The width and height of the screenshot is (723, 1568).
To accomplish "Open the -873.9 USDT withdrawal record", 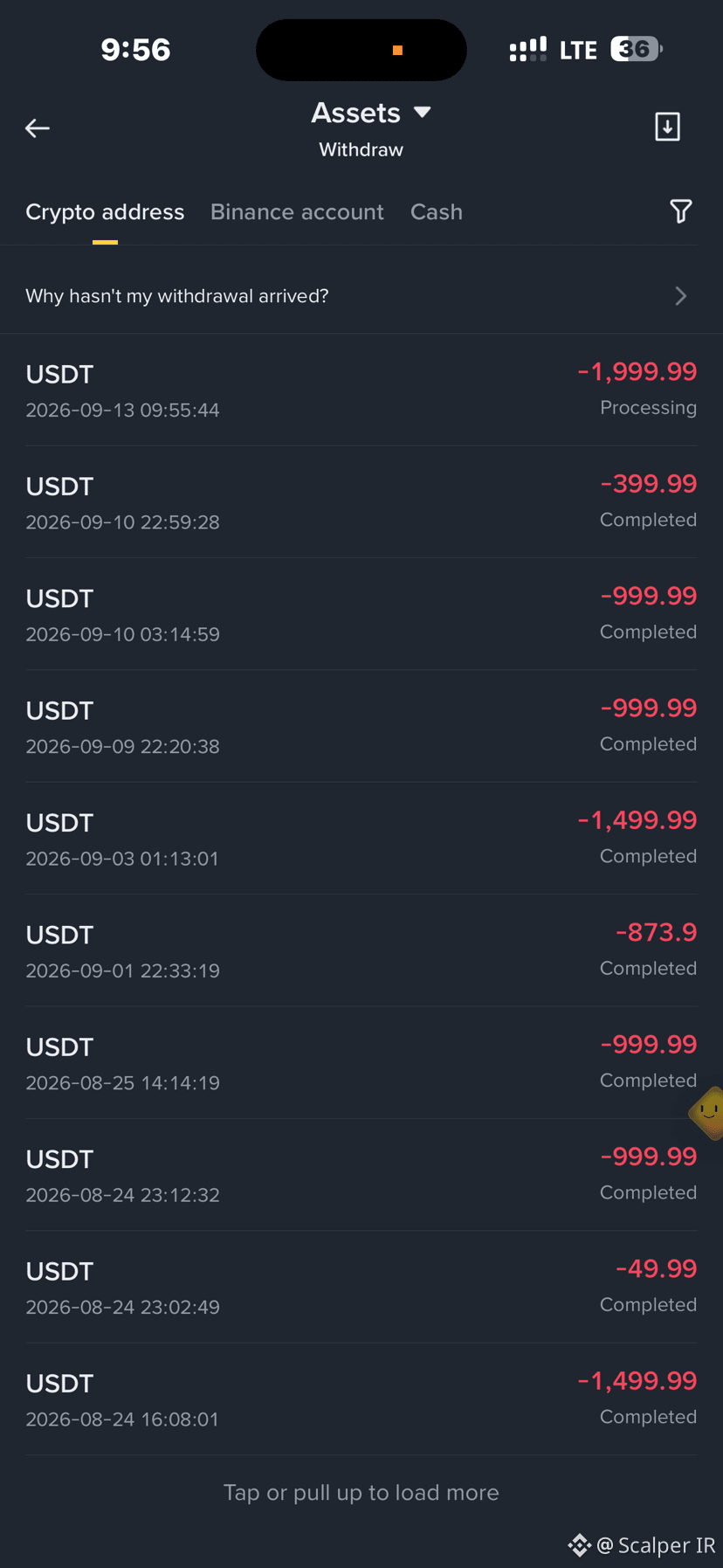I will [361, 950].
